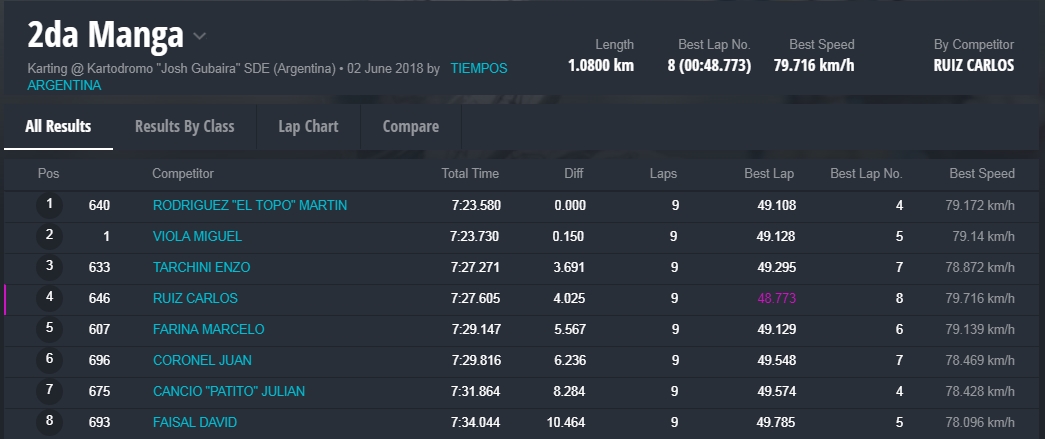Open competitor RODRIGUEZ "EL TOPO" MARTIN
Viewport: 1045px width, 439px height.
(x=250, y=205)
